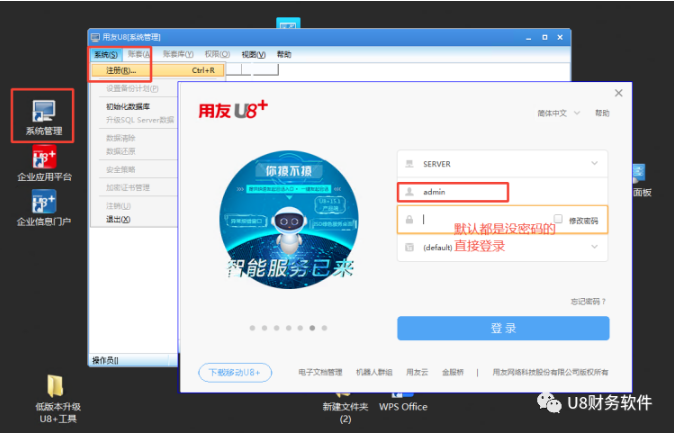
Task: Click the lock icon in password field
Action: coord(409,220)
